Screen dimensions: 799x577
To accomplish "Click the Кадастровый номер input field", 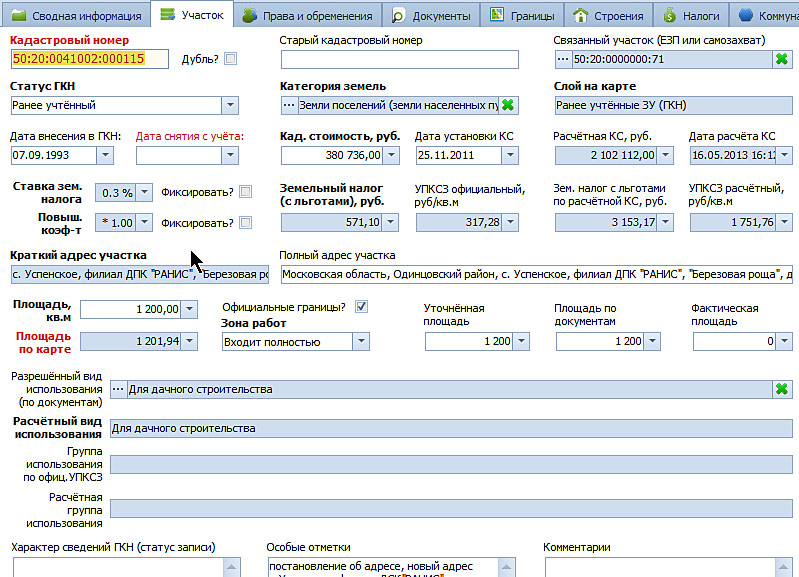I will [90, 59].
